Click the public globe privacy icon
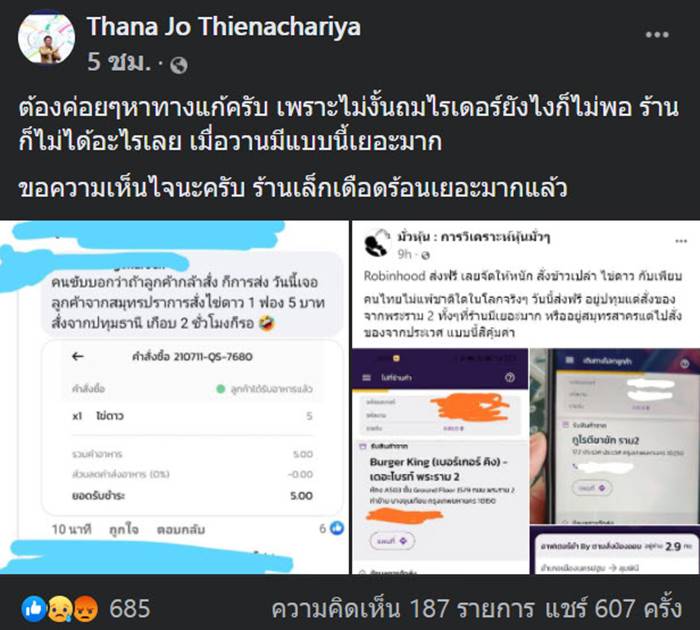Image resolution: width=700 pixels, height=630 pixels. click(179, 65)
